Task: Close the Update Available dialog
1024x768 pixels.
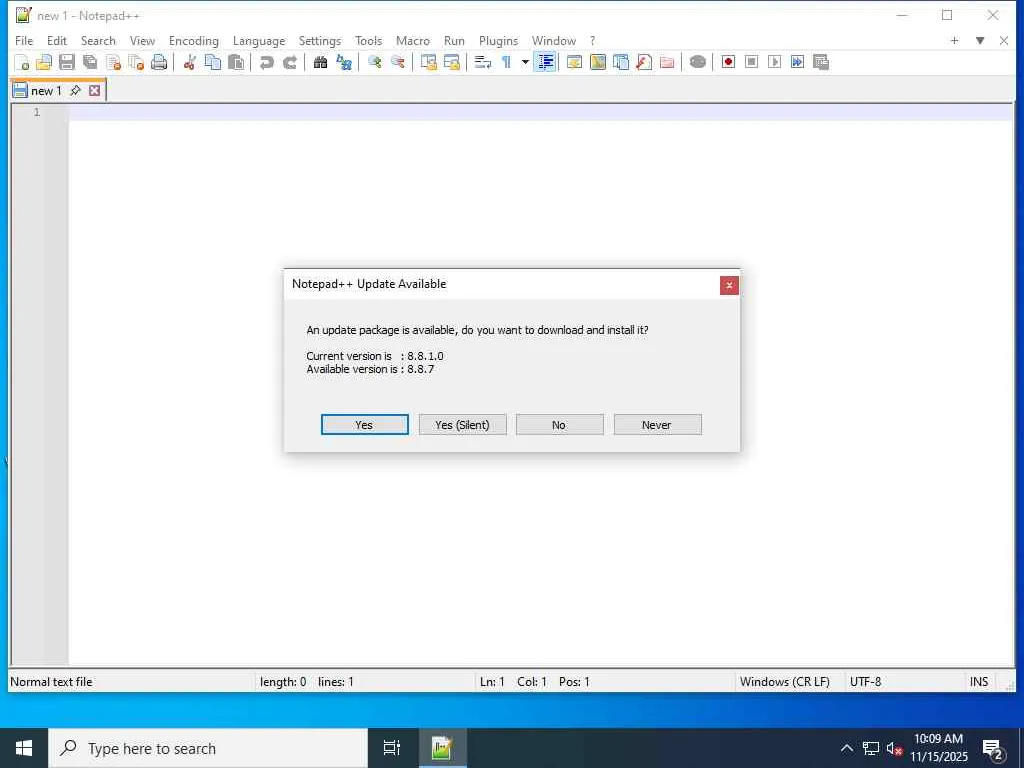Action: [x=729, y=285]
